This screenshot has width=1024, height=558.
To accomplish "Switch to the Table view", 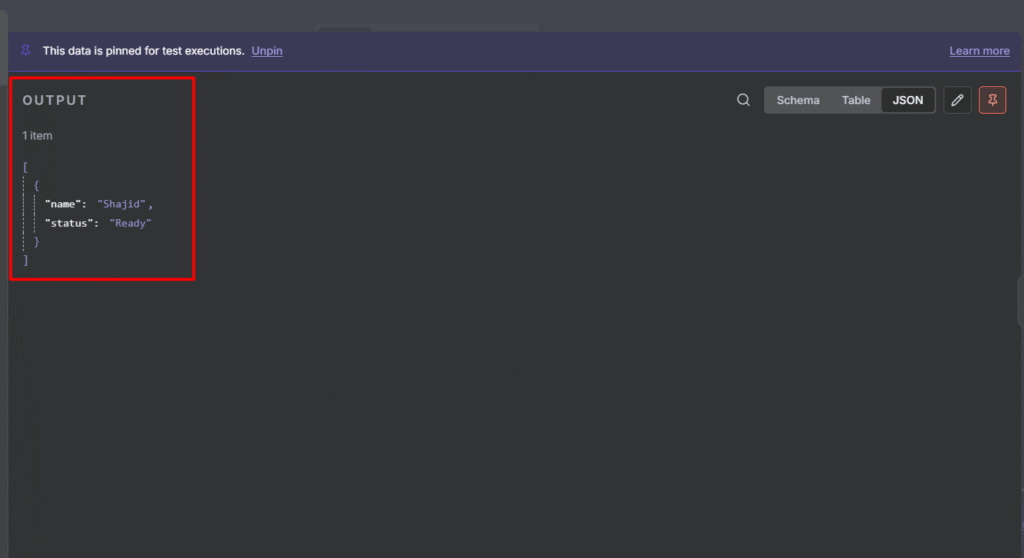I will (856, 100).
